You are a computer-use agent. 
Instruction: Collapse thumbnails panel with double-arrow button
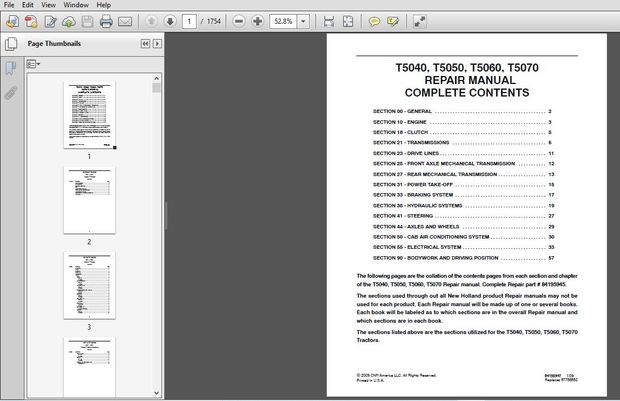(146, 44)
